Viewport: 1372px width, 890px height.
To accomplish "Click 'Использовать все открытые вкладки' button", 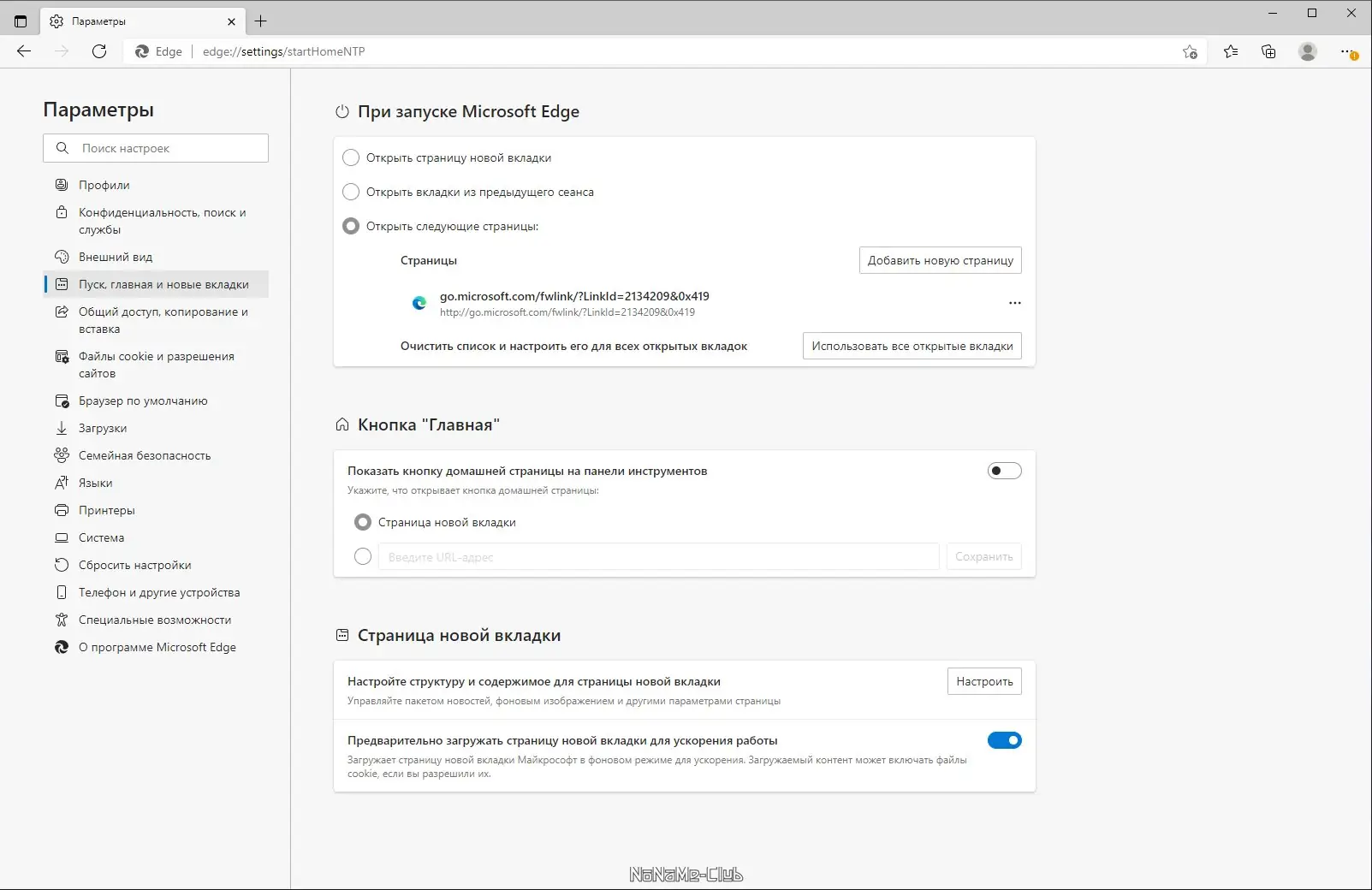I will (x=912, y=346).
